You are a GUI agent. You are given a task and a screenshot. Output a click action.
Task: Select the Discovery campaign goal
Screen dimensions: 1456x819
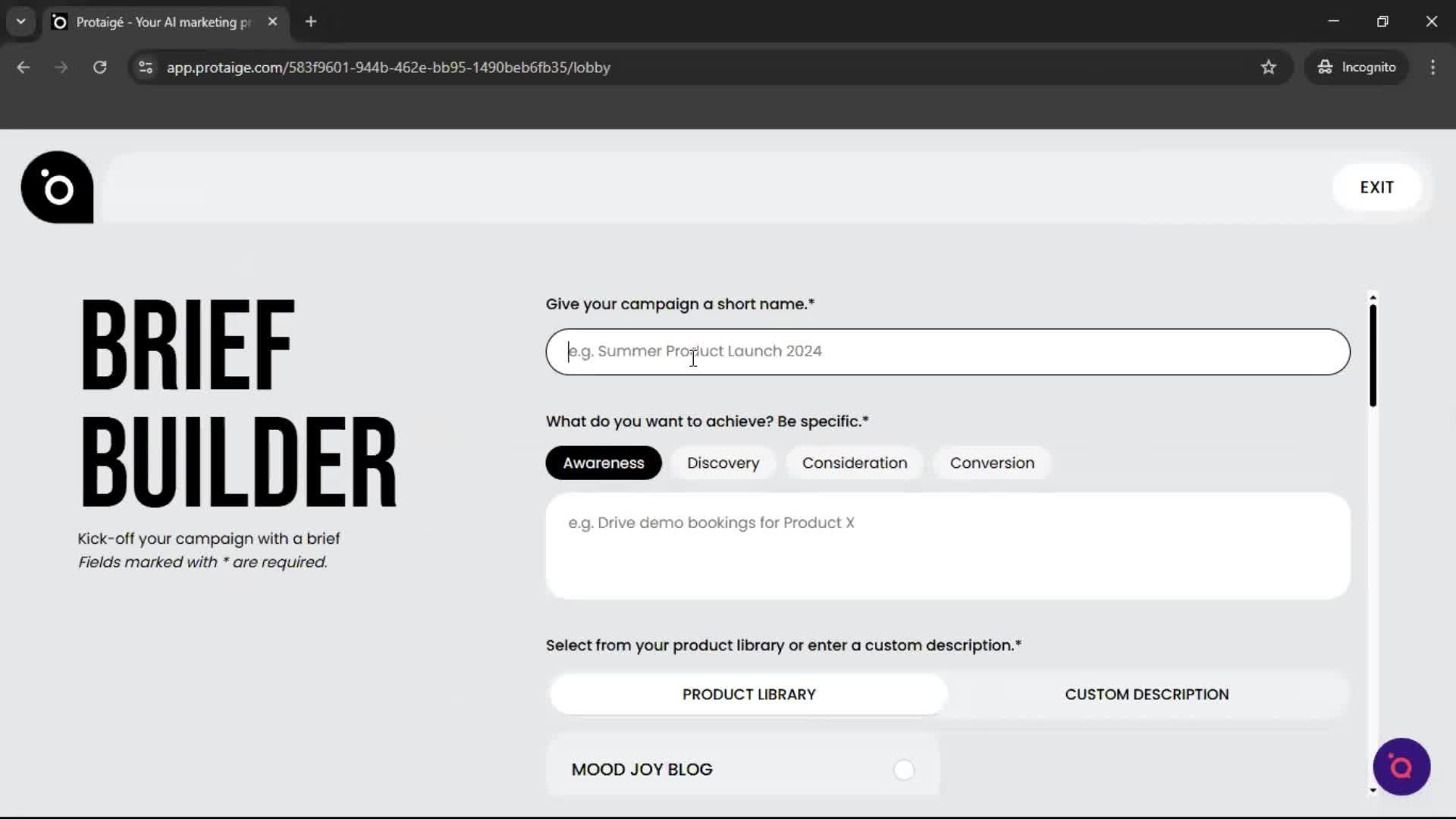pyautogui.click(x=723, y=463)
